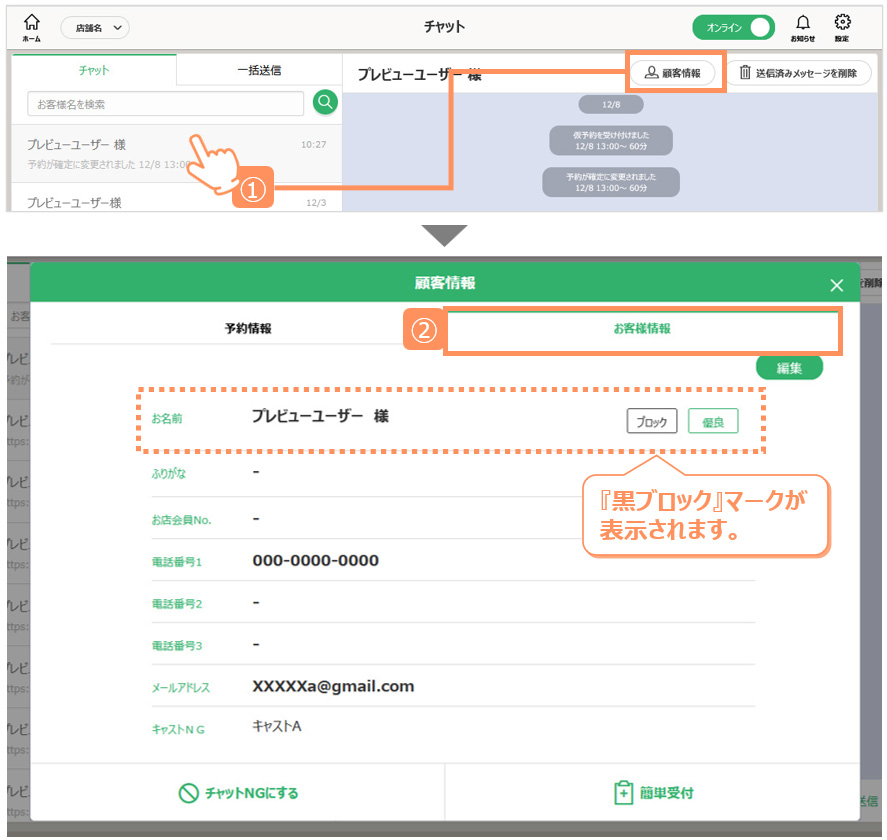Click the green search magnifier icon
The width and height of the screenshot is (887, 840).
[x=325, y=102]
